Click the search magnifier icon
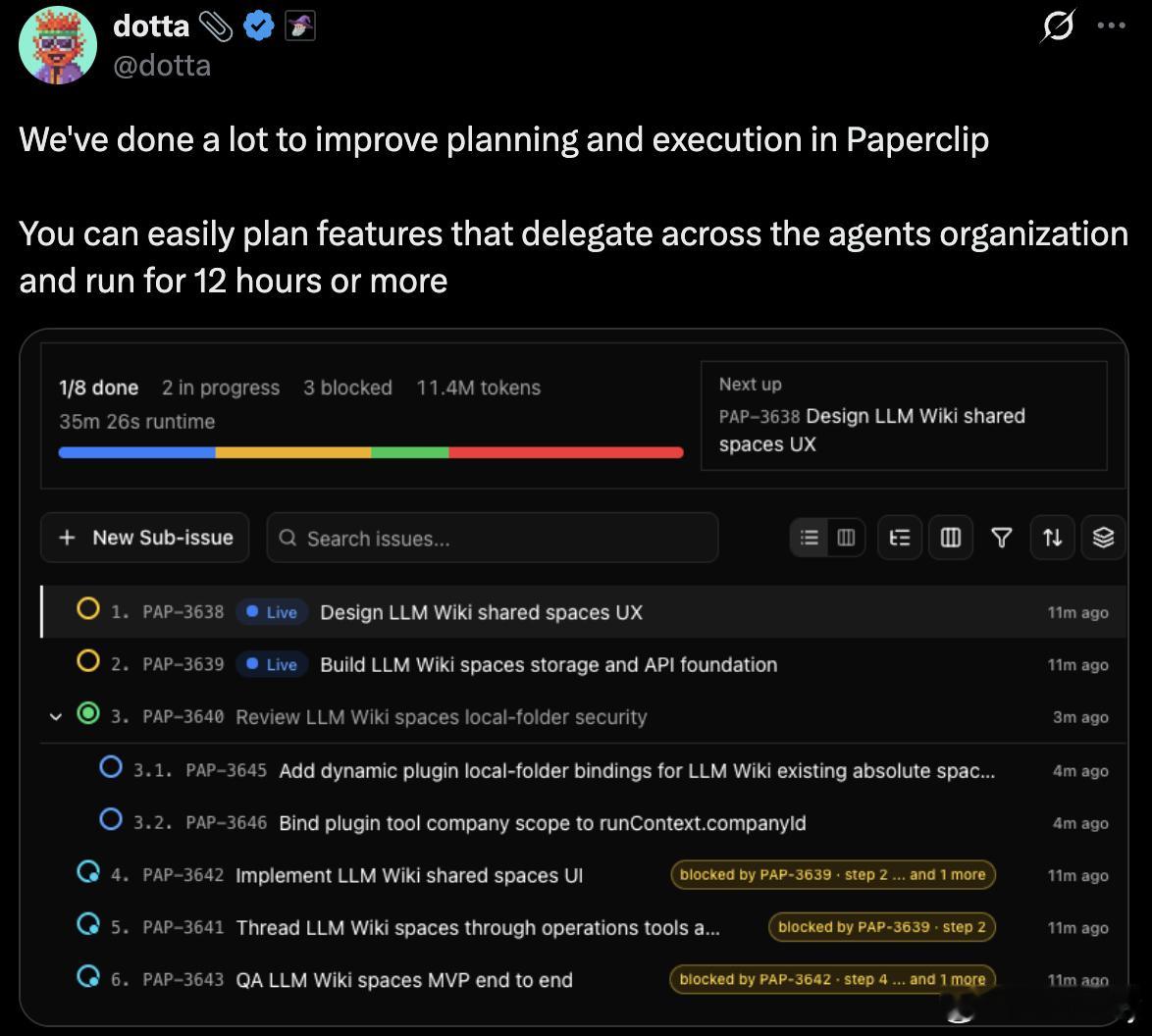This screenshot has height=1036, width=1152. tap(288, 538)
